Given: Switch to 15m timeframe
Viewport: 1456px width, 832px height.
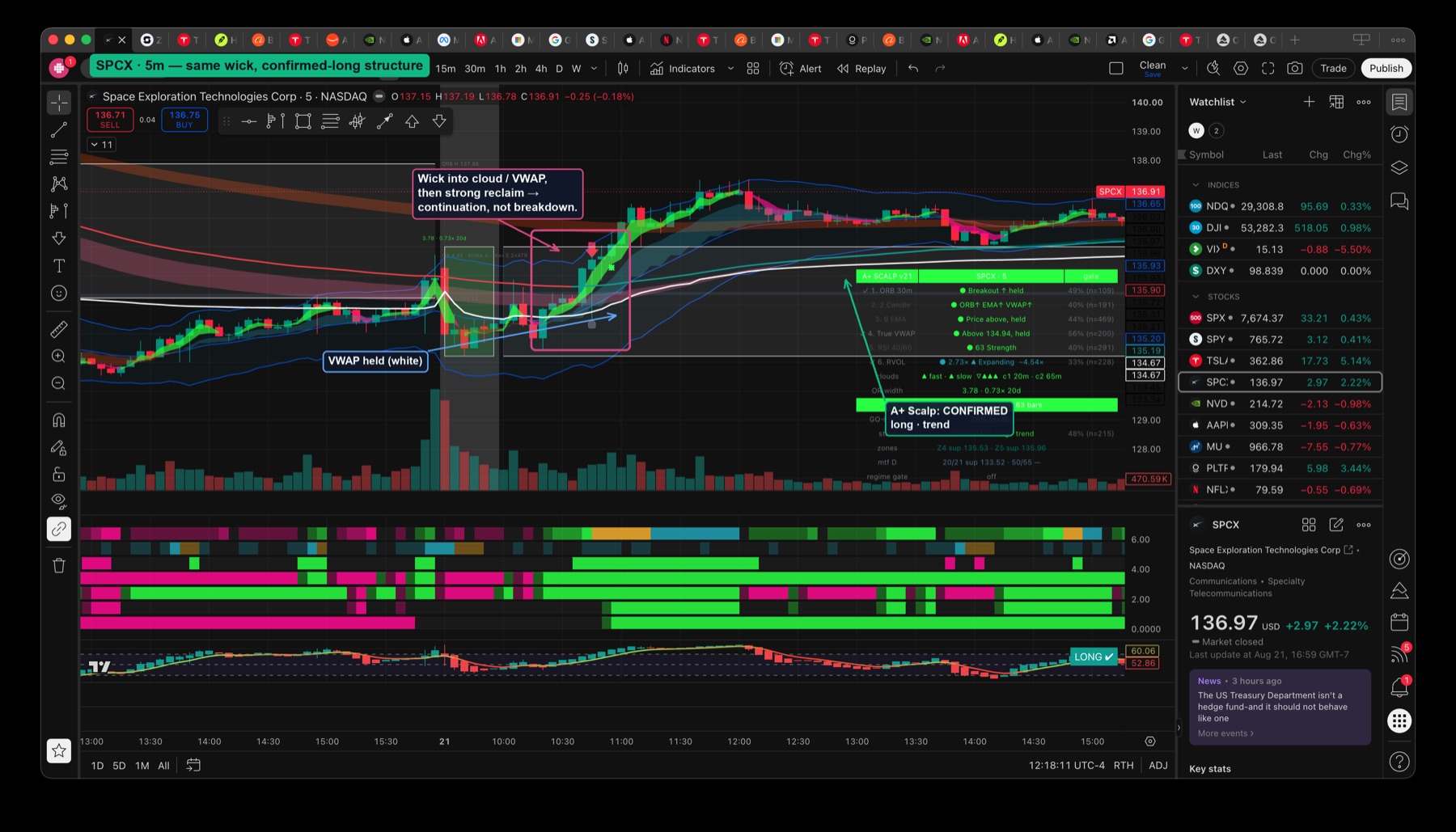Looking at the screenshot, I should point(446,69).
